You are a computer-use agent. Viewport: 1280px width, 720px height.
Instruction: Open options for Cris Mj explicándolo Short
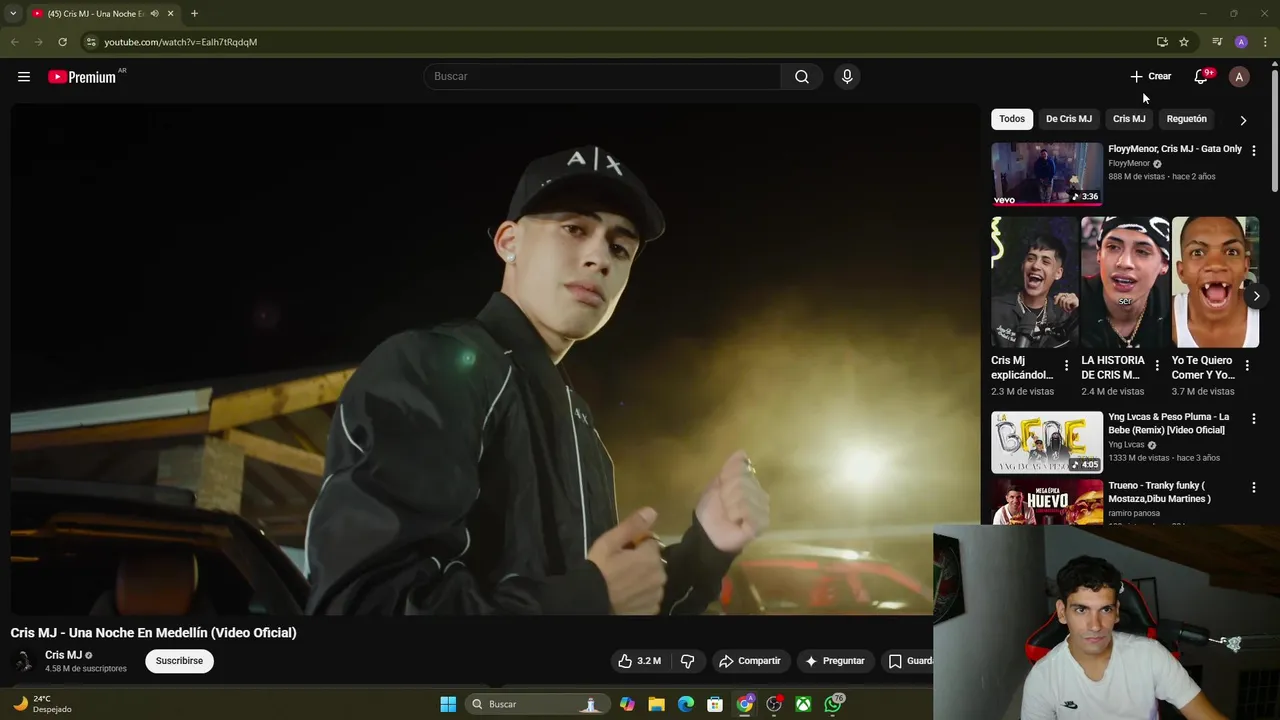[x=1066, y=366]
